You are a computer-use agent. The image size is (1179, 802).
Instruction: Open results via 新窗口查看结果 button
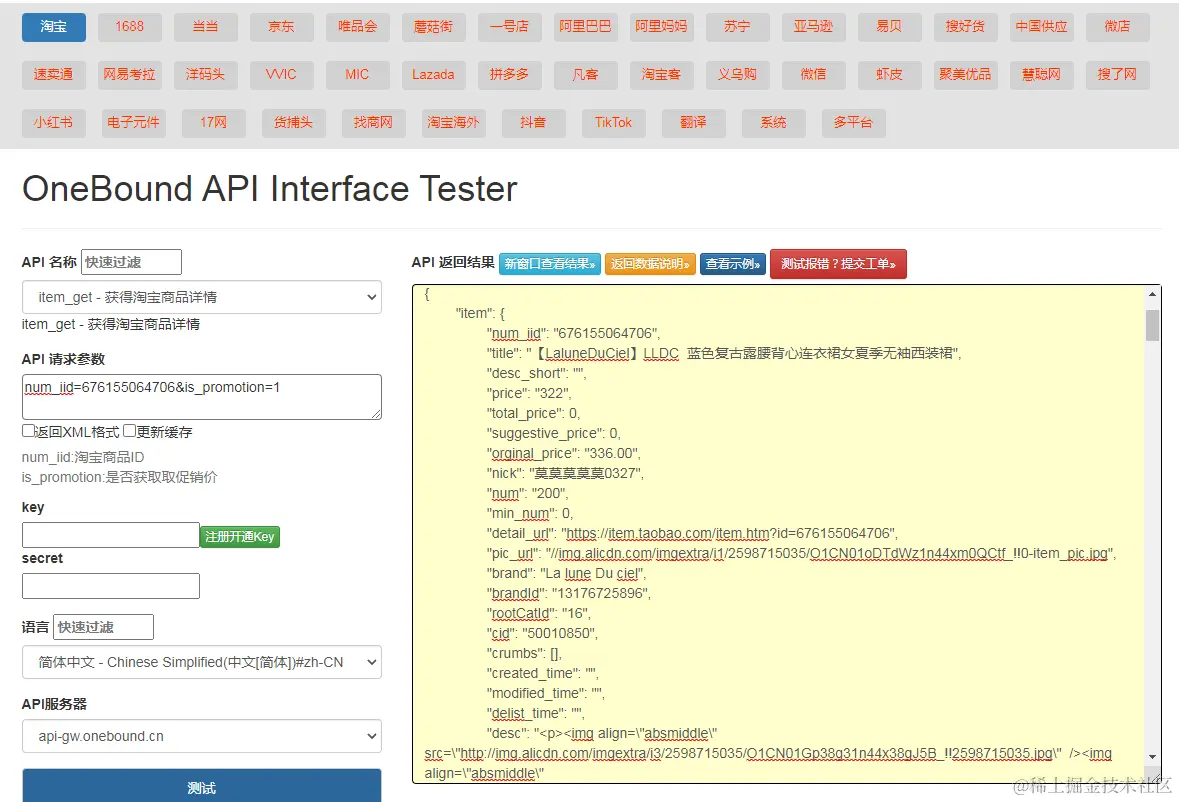coord(550,264)
